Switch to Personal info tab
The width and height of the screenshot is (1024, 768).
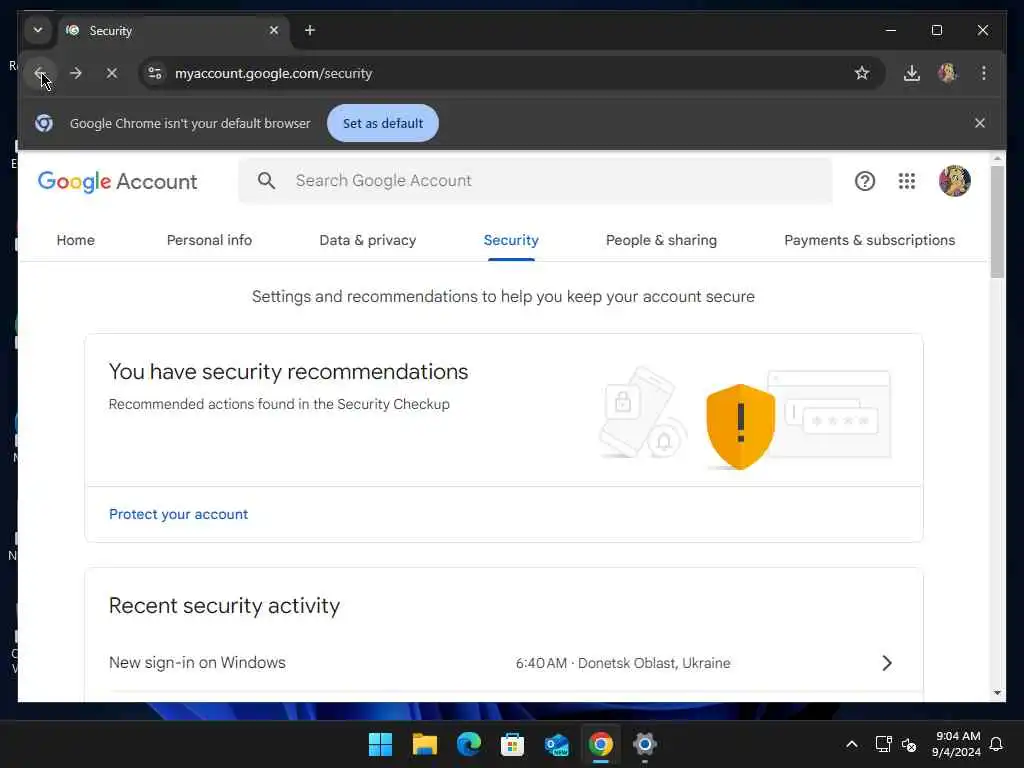[209, 240]
